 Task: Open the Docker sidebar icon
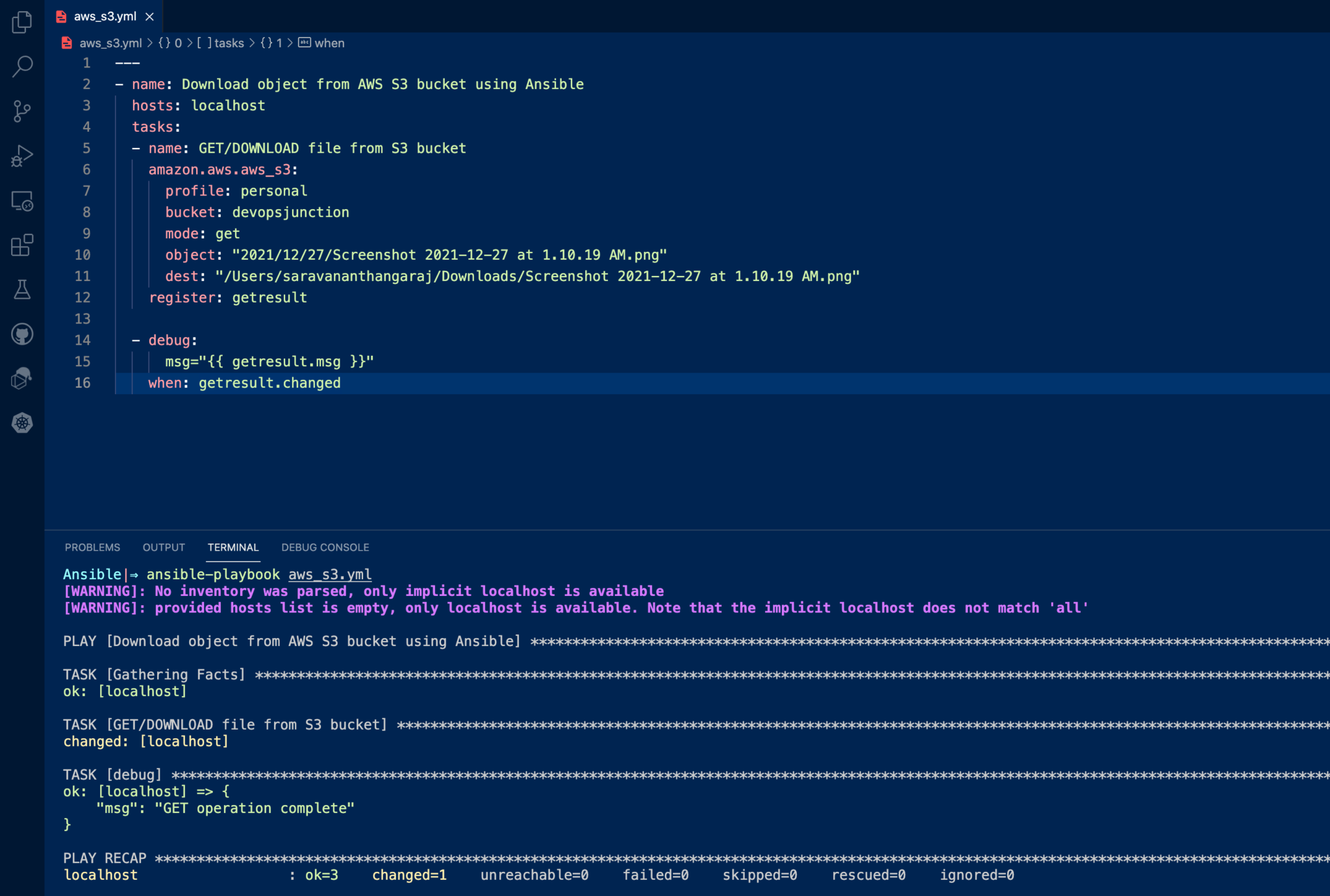(x=22, y=379)
